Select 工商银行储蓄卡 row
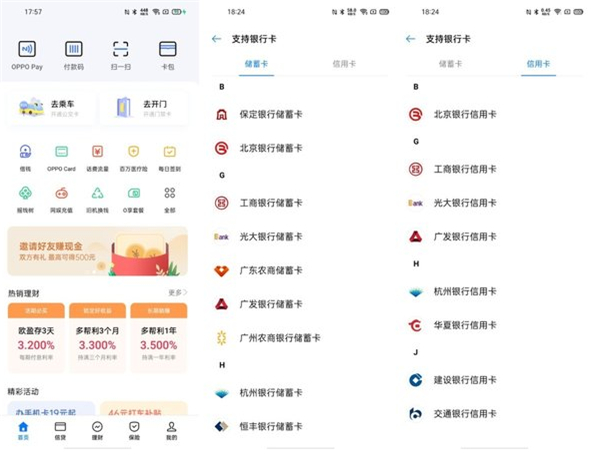Screen dimensions: 600x455 point(300,203)
